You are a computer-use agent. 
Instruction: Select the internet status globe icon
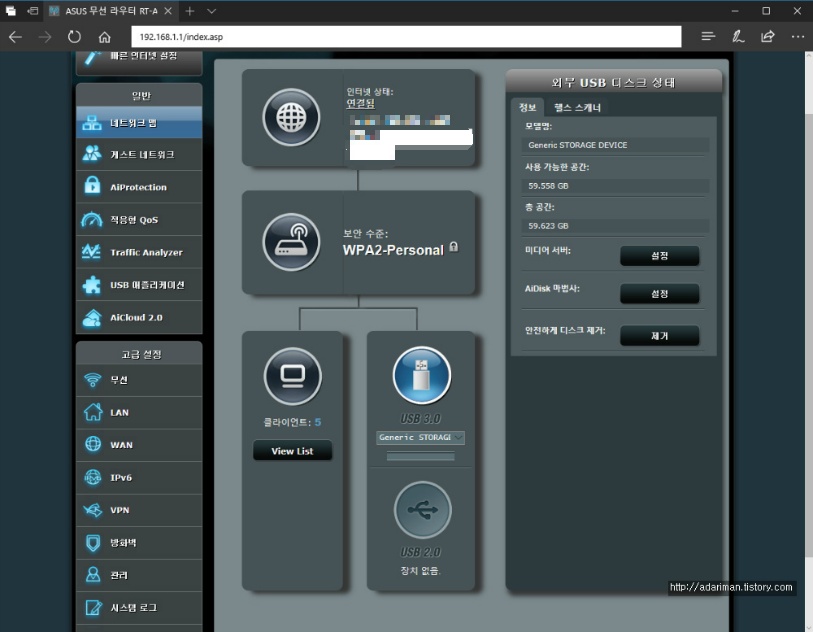(x=291, y=117)
